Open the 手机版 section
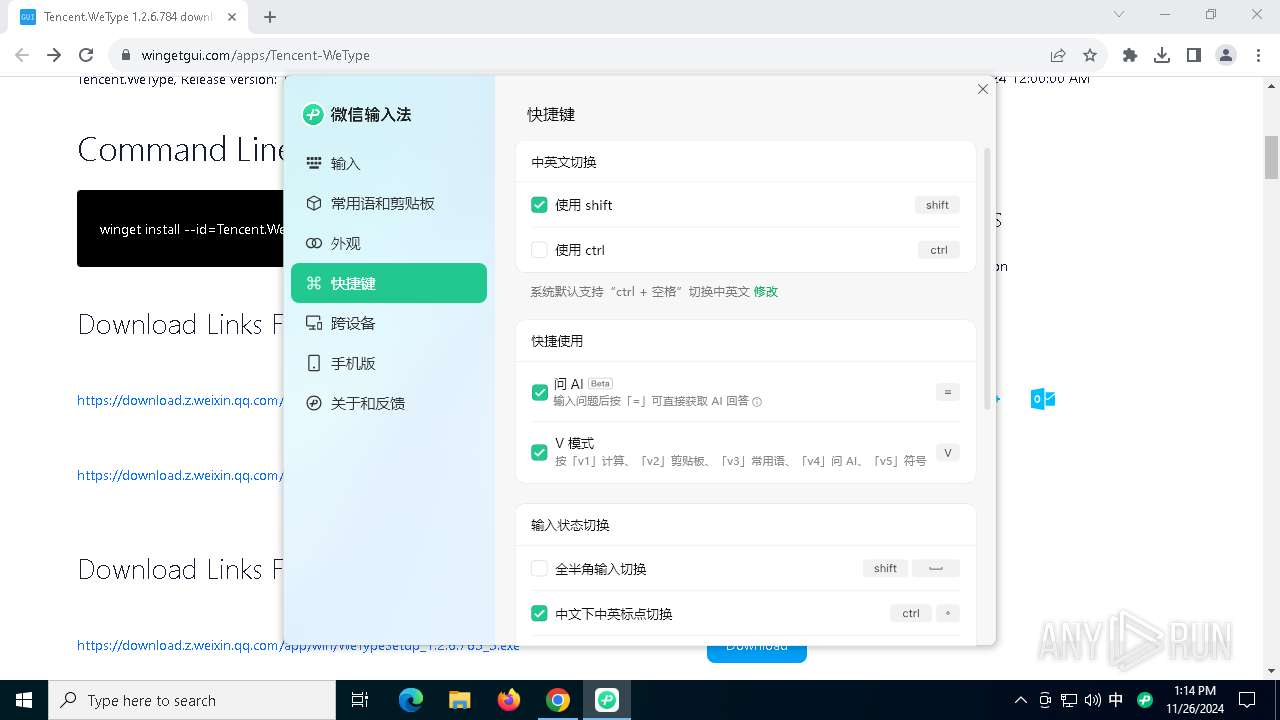 point(388,363)
